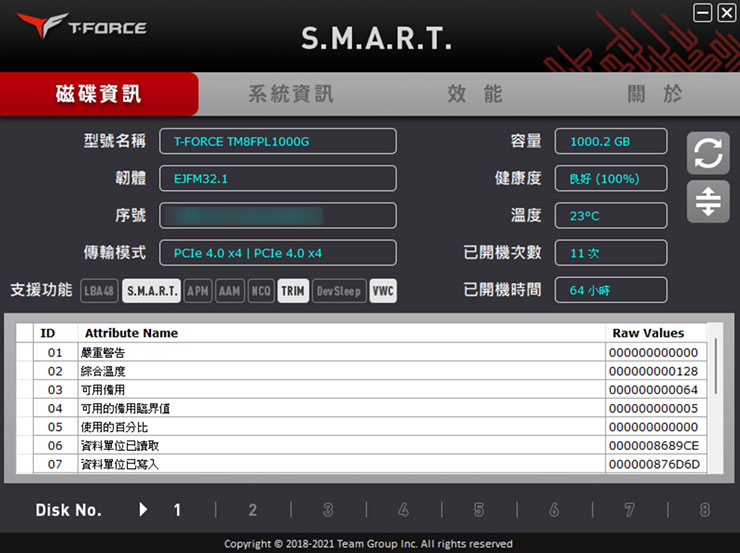Click the power-on hours field 64 小時
740x553 pixels.
click(611, 290)
